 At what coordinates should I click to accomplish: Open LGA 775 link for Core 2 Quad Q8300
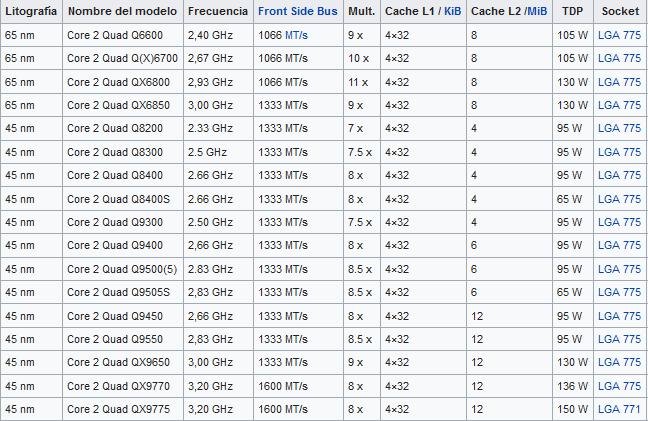(619, 152)
